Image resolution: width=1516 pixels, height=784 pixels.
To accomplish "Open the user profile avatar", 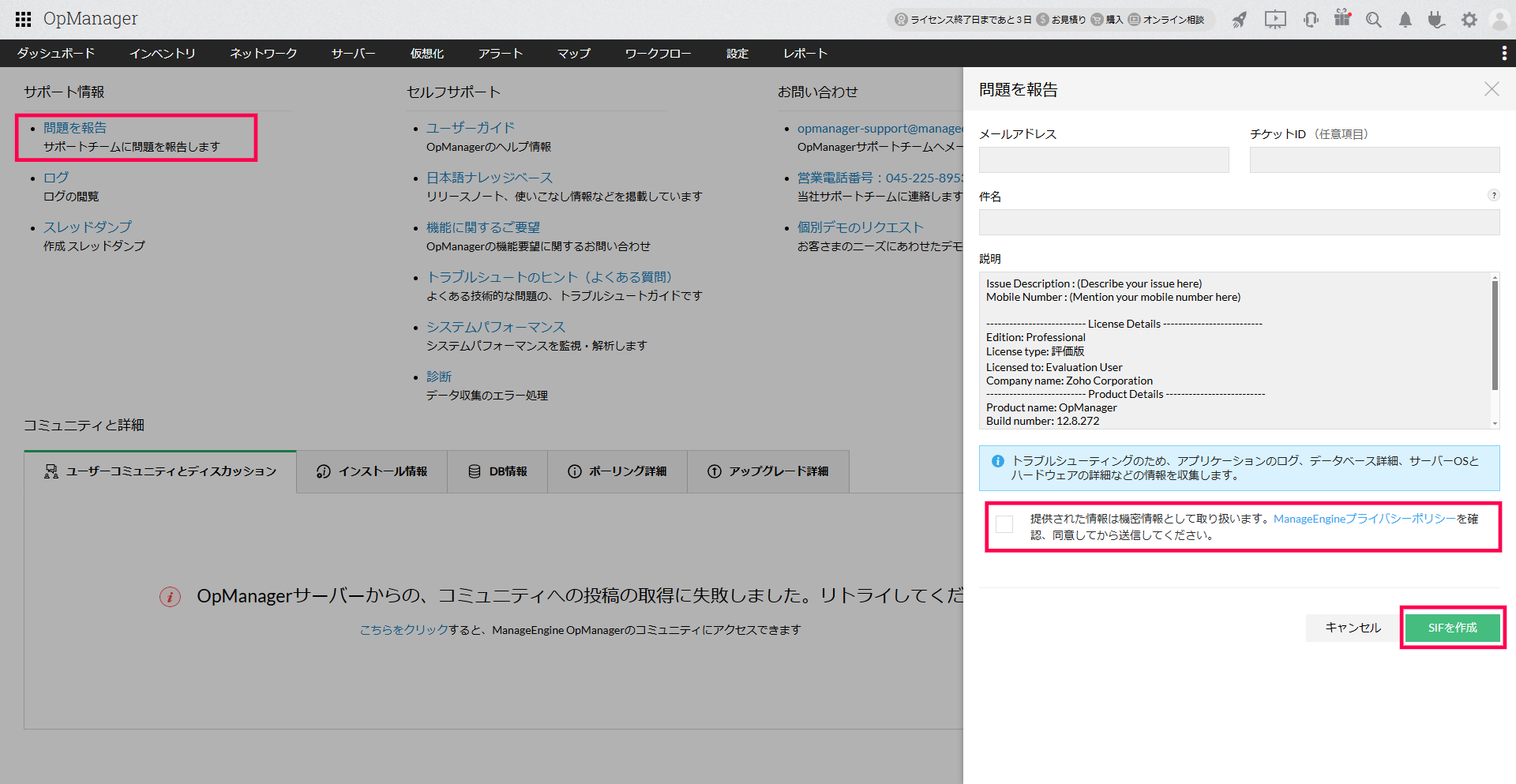I will click(1499, 18).
